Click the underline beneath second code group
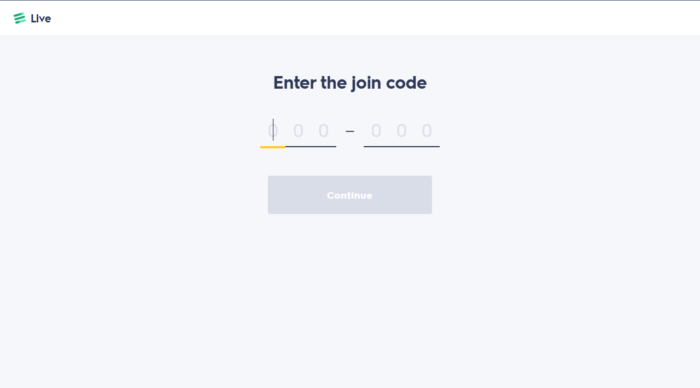The height and width of the screenshot is (388, 700). (x=402, y=146)
